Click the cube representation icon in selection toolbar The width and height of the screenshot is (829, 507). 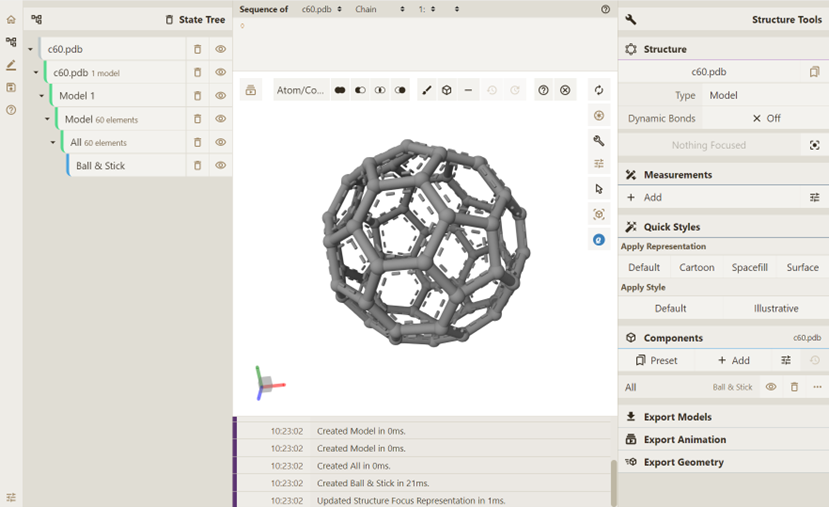click(x=447, y=90)
